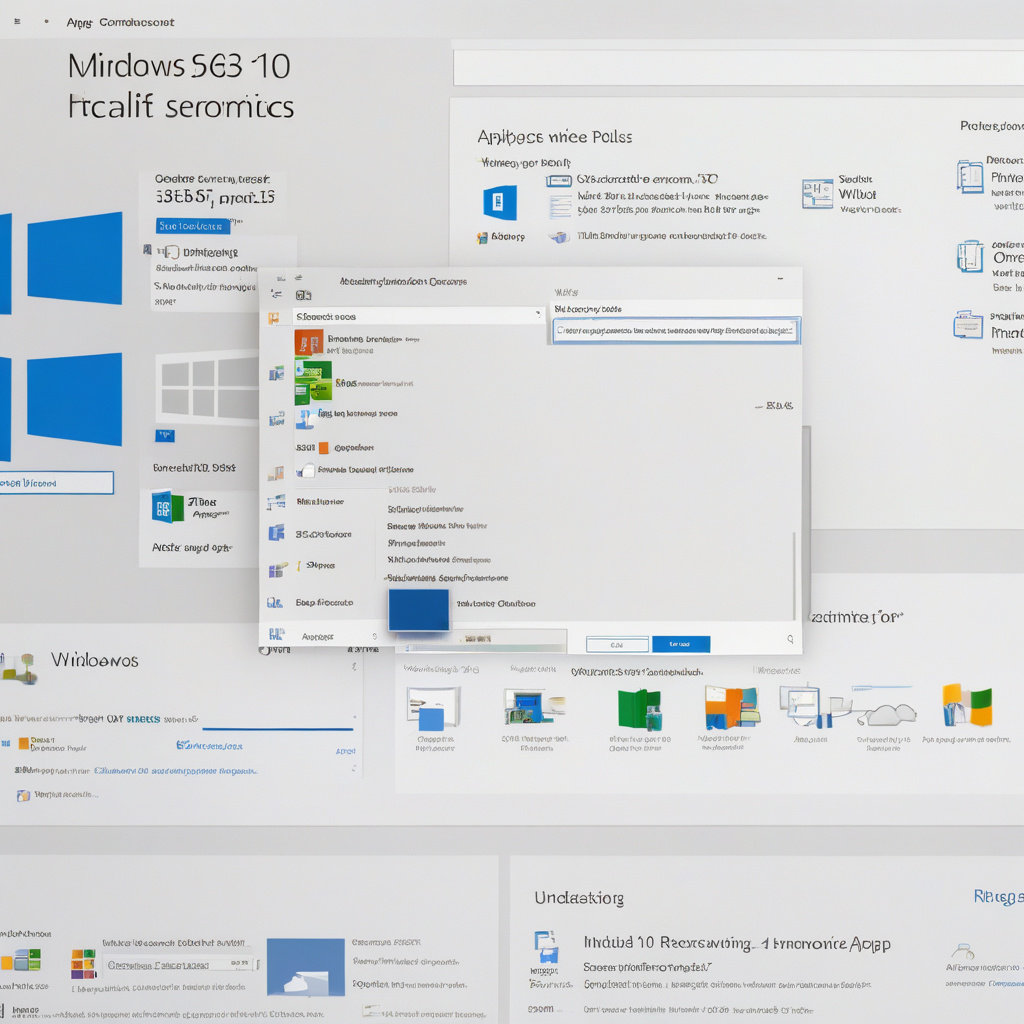Click the blue button under the 53EB5T heading
The image size is (1024, 1024).
click(x=193, y=225)
